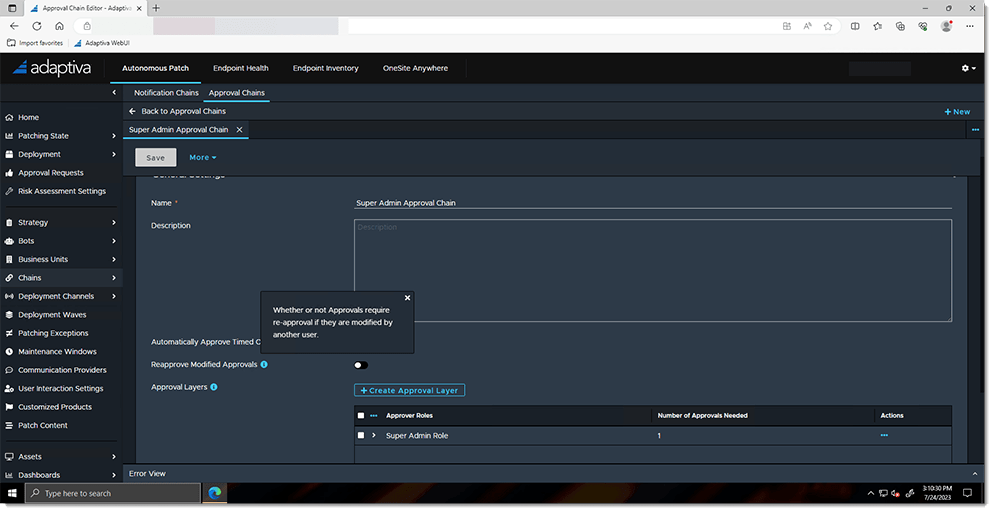Expand the Error View panel
Screen dimensions: 992x511
[974, 474]
